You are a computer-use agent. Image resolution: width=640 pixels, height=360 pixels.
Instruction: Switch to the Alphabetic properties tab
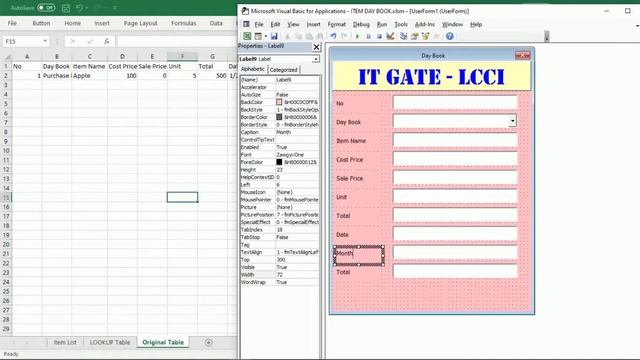click(253, 69)
